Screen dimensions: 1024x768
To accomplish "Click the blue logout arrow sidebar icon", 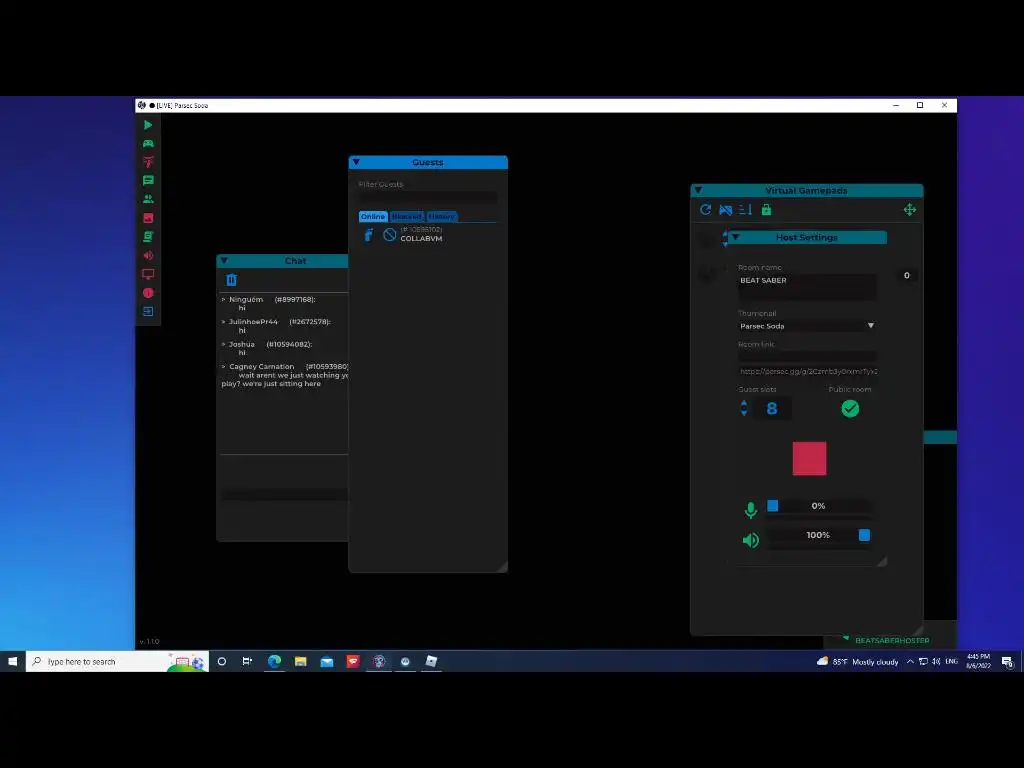I will point(148,312).
